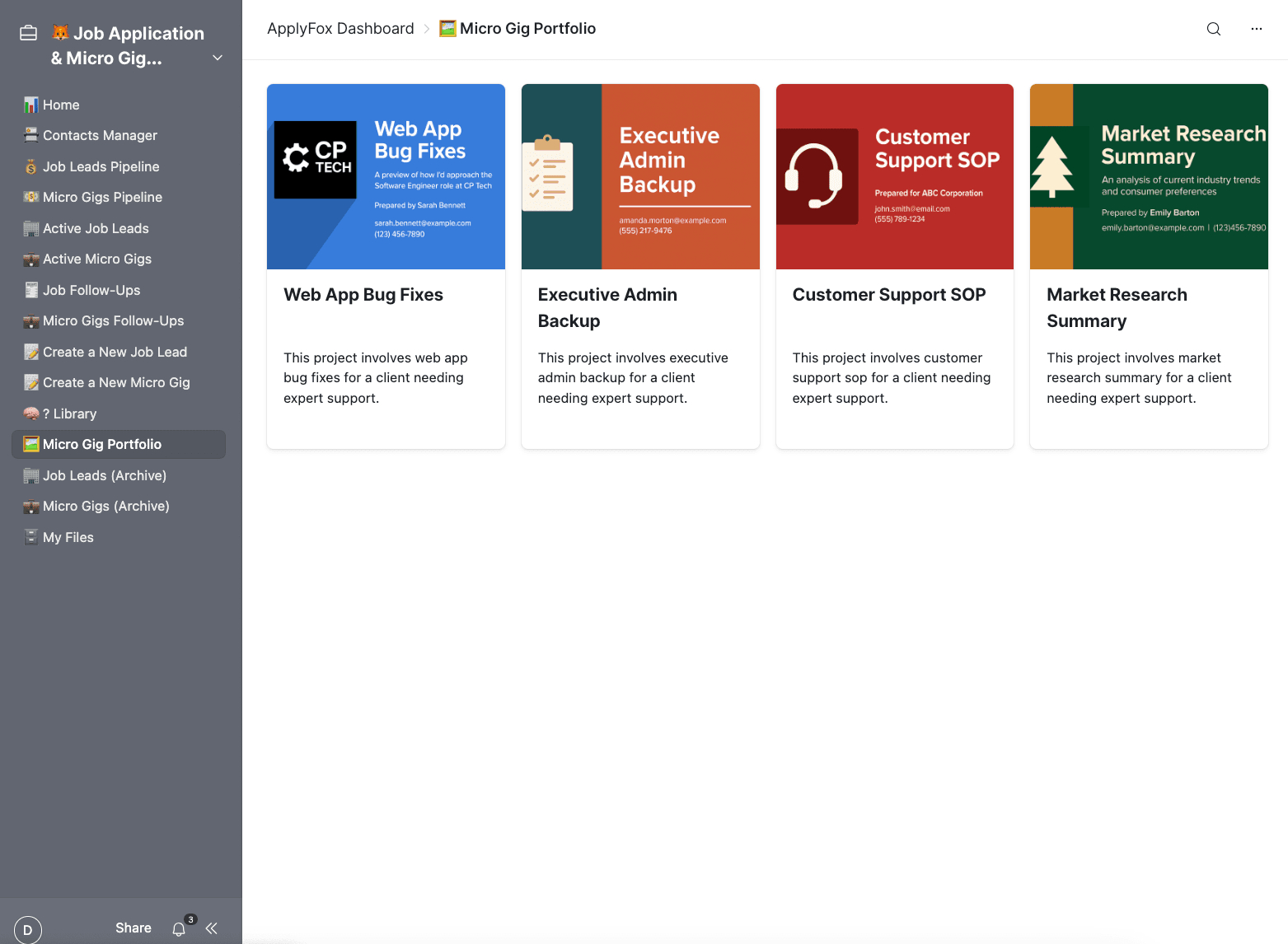Click the Micro Gig Portfolio picture icon in breadcrumb
This screenshot has width=1288, height=944.
[x=447, y=29]
